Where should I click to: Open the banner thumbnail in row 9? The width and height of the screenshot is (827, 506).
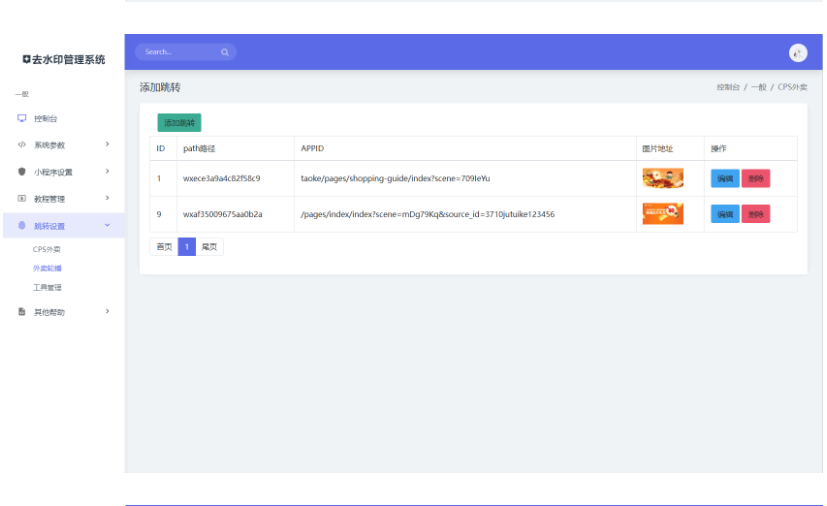tap(662, 214)
